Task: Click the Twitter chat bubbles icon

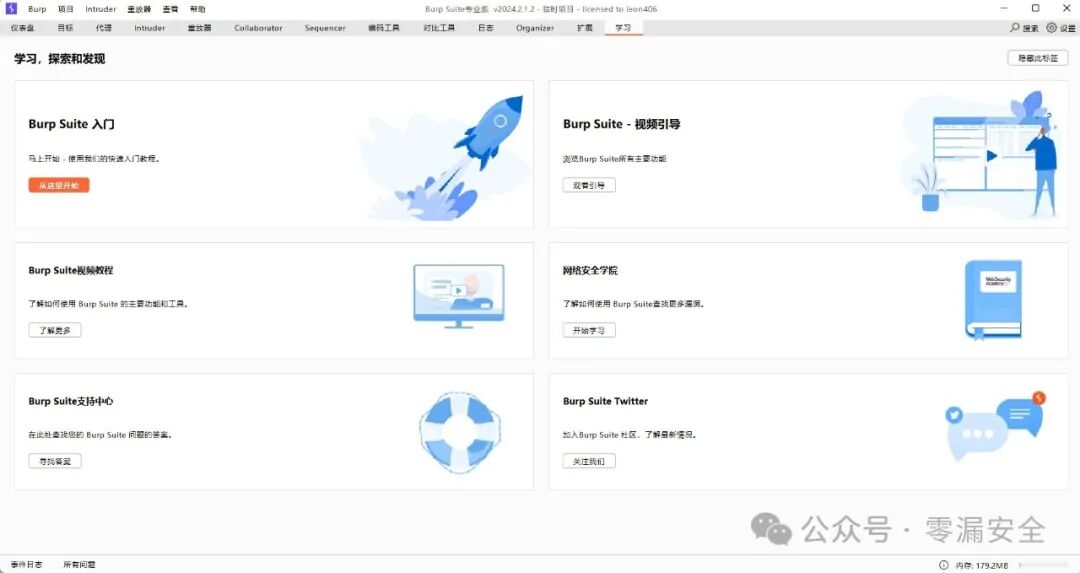Action: tap(996, 426)
